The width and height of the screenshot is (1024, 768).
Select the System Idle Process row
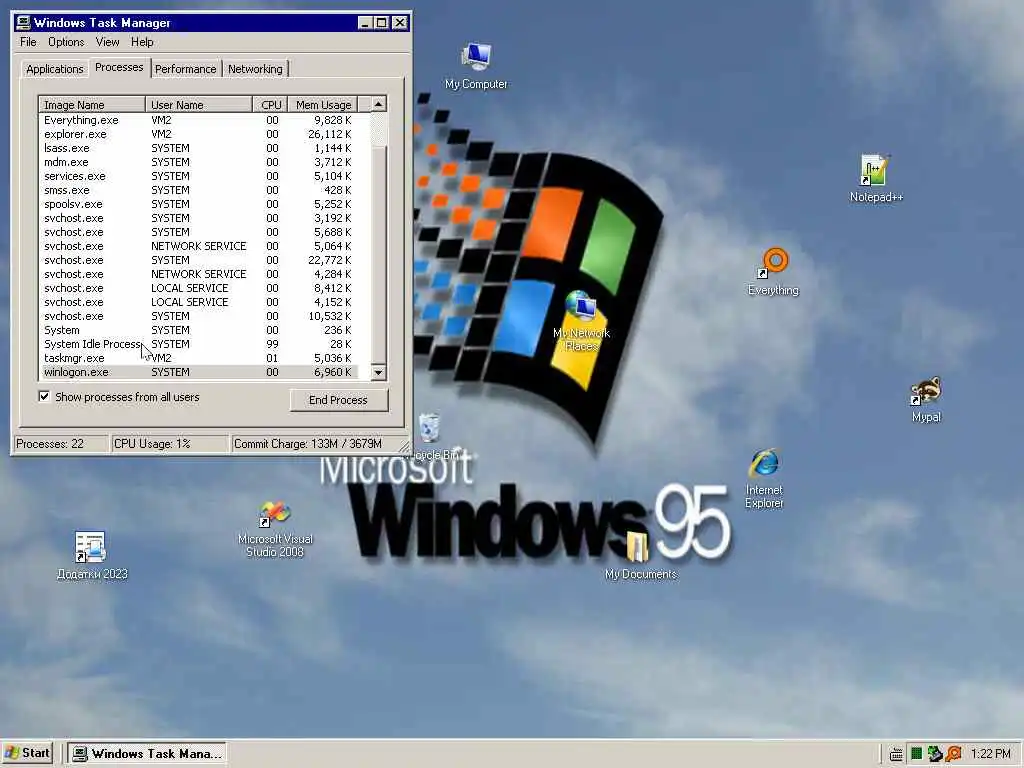pos(199,344)
